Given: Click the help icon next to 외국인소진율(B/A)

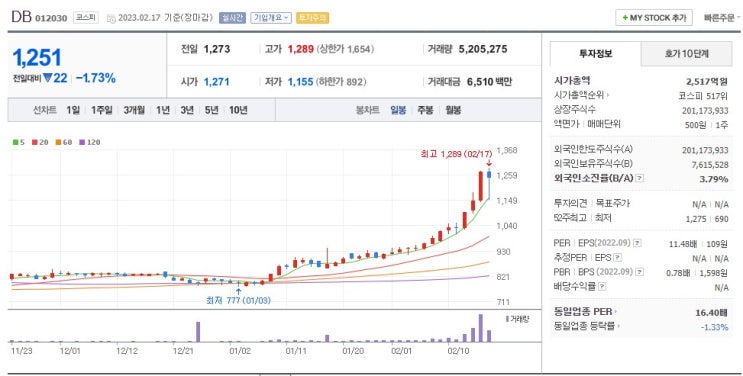Looking at the screenshot, I should [x=639, y=178].
